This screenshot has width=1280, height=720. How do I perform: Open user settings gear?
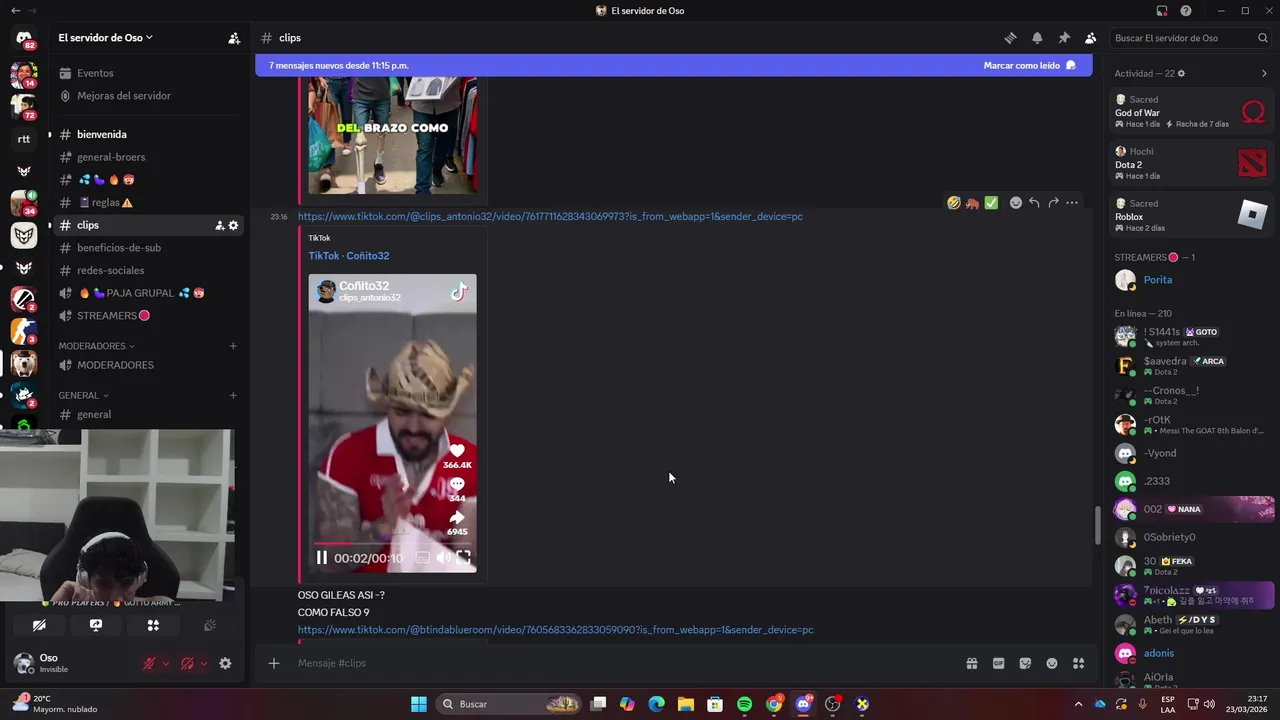[225, 663]
